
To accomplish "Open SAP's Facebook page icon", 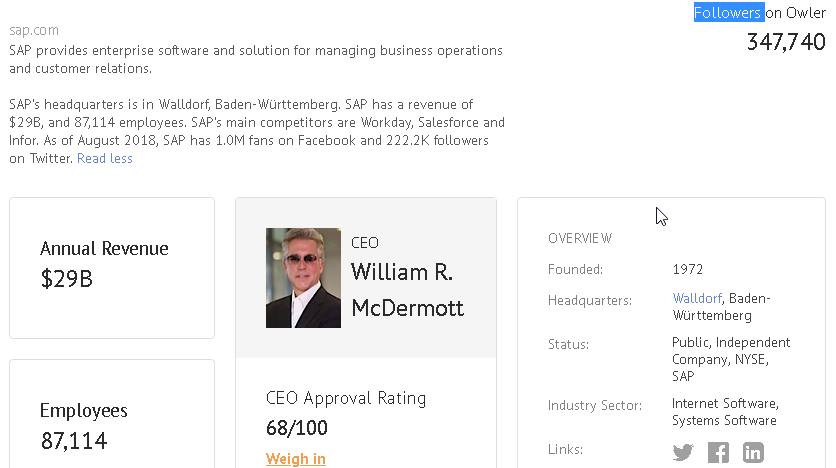I will (x=718, y=452).
